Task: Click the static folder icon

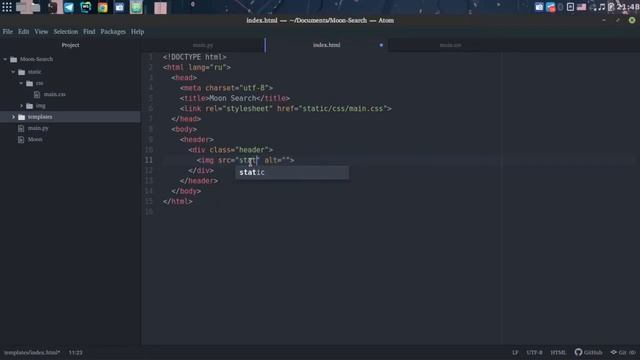Action: (22, 72)
